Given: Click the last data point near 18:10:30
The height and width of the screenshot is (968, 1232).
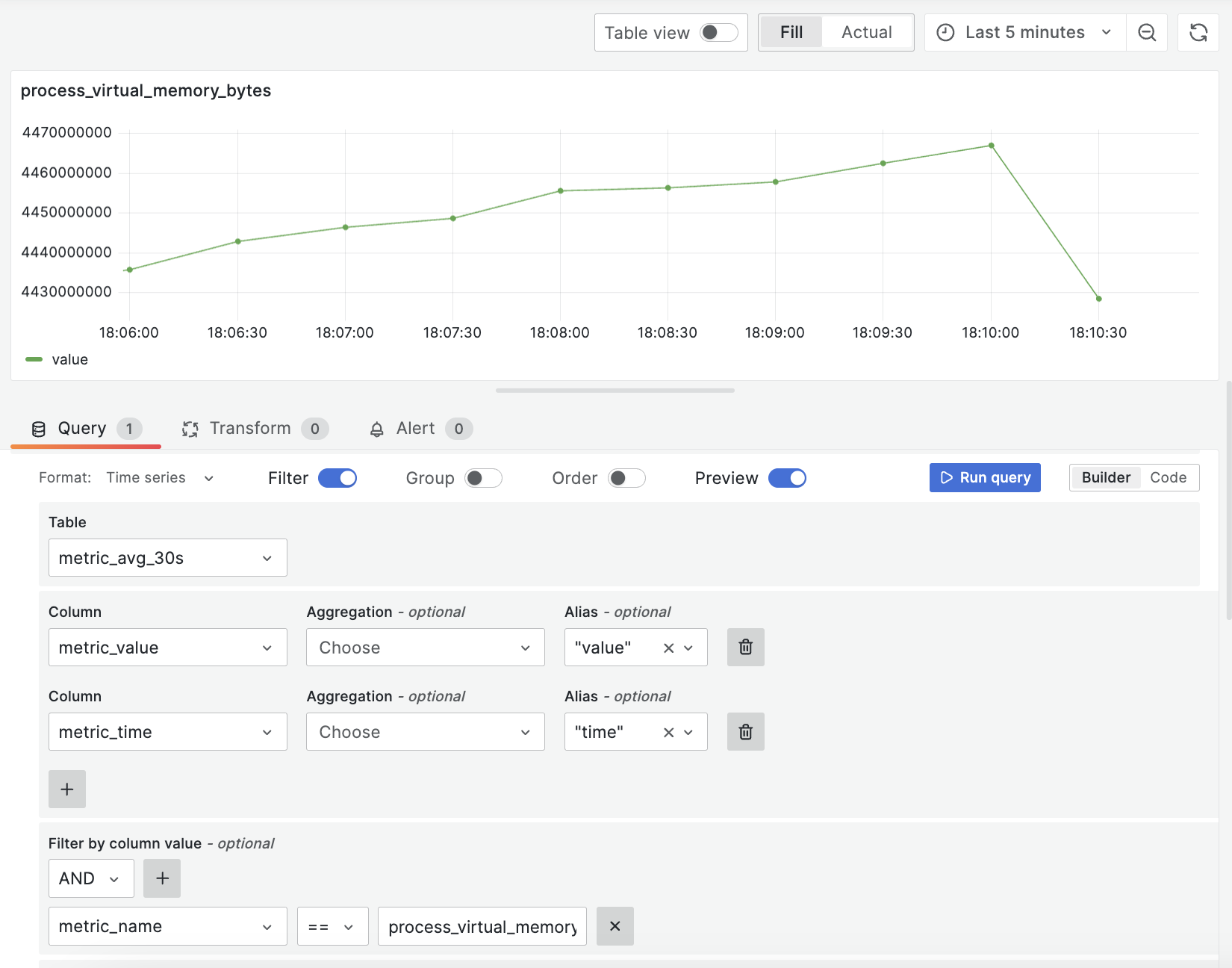Looking at the screenshot, I should tap(1098, 299).
